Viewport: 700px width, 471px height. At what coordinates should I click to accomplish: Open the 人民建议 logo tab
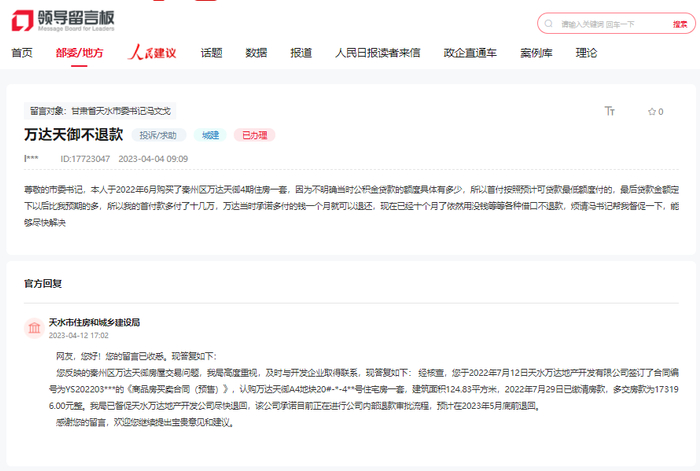pyautogui.click(x=151, y=53)
